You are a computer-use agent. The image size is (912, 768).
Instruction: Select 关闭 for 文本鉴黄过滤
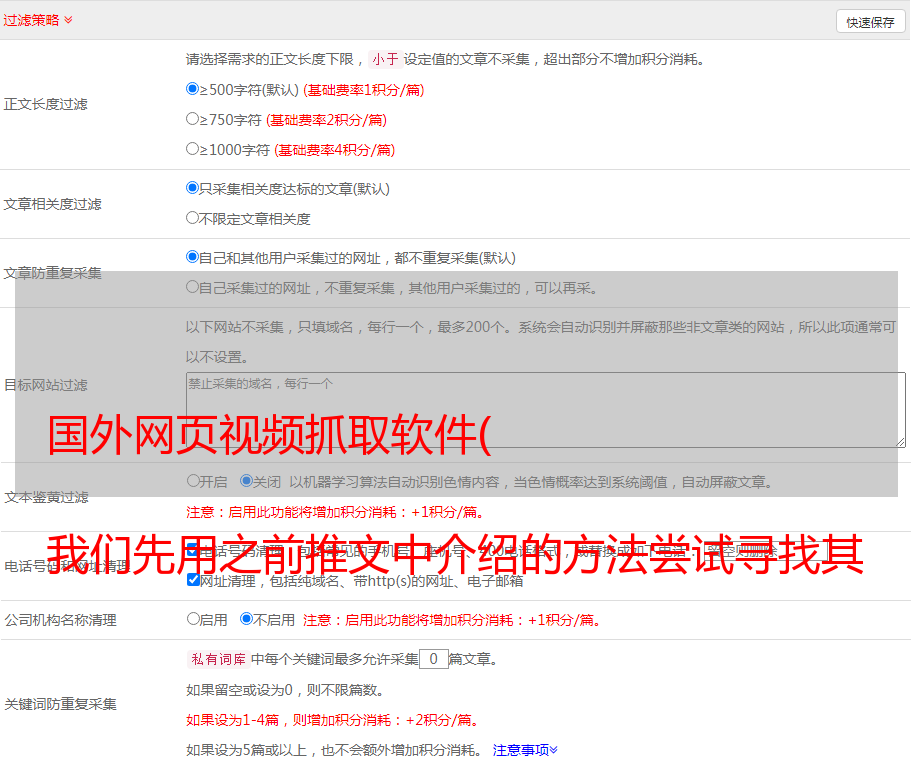(x=246, y=481)
